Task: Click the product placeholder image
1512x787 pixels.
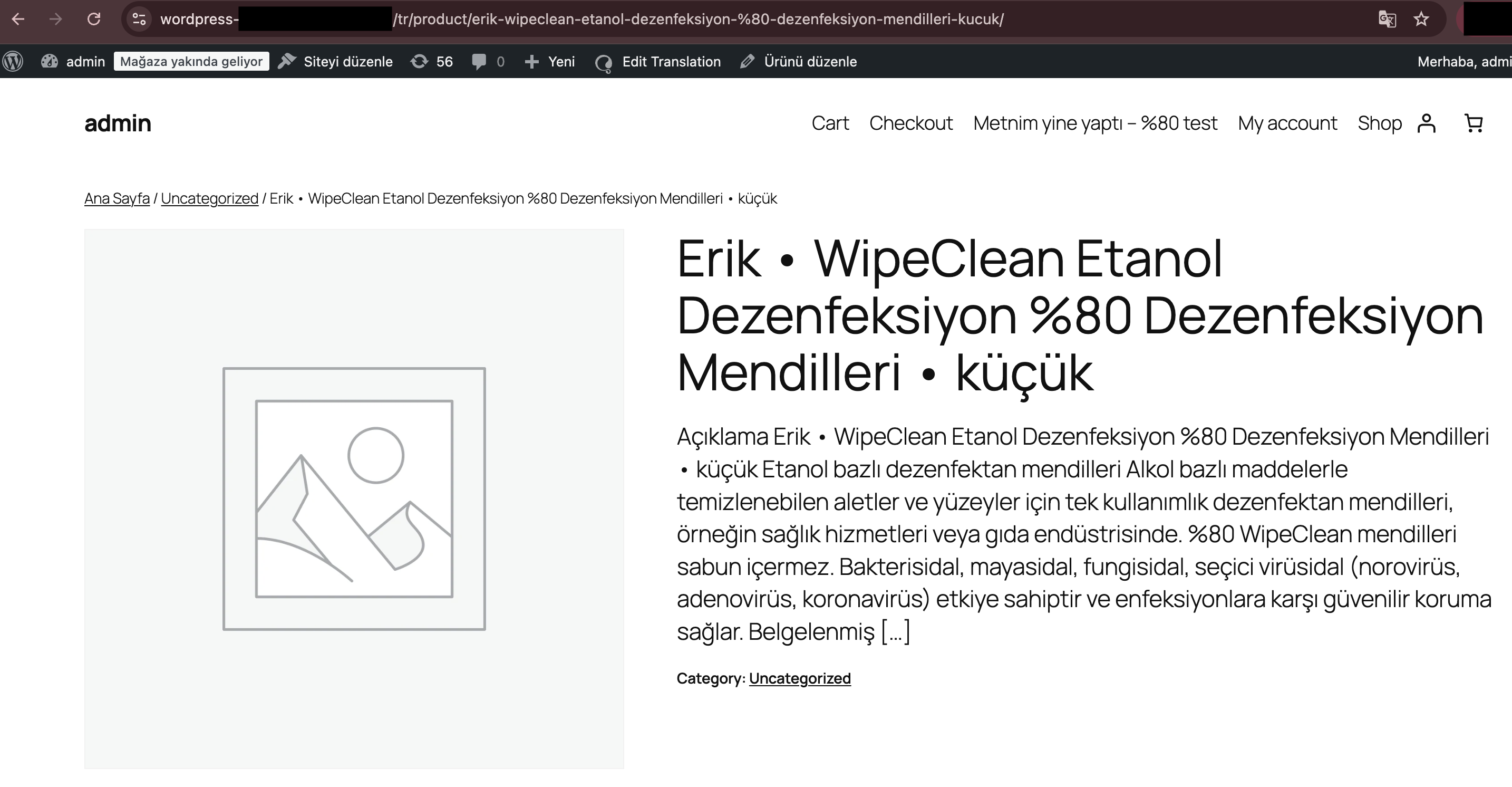Action: pos(354,498)
